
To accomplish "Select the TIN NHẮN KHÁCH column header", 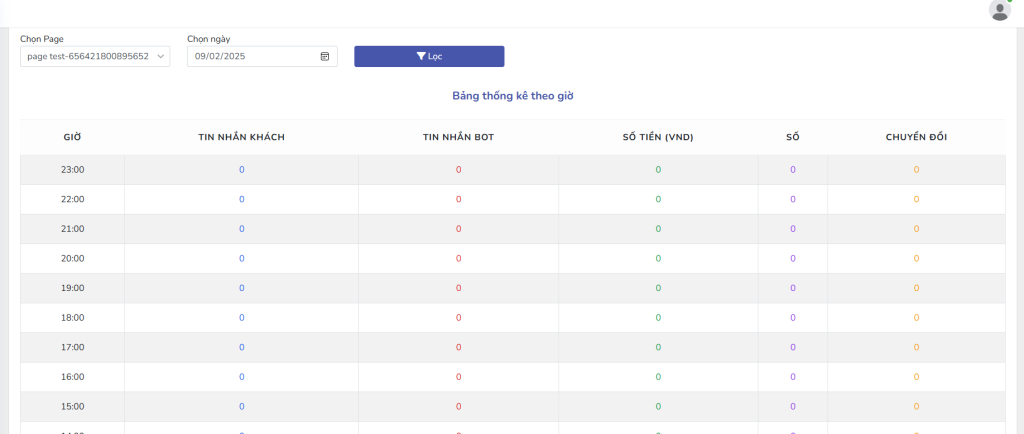I will click(241, 137).
